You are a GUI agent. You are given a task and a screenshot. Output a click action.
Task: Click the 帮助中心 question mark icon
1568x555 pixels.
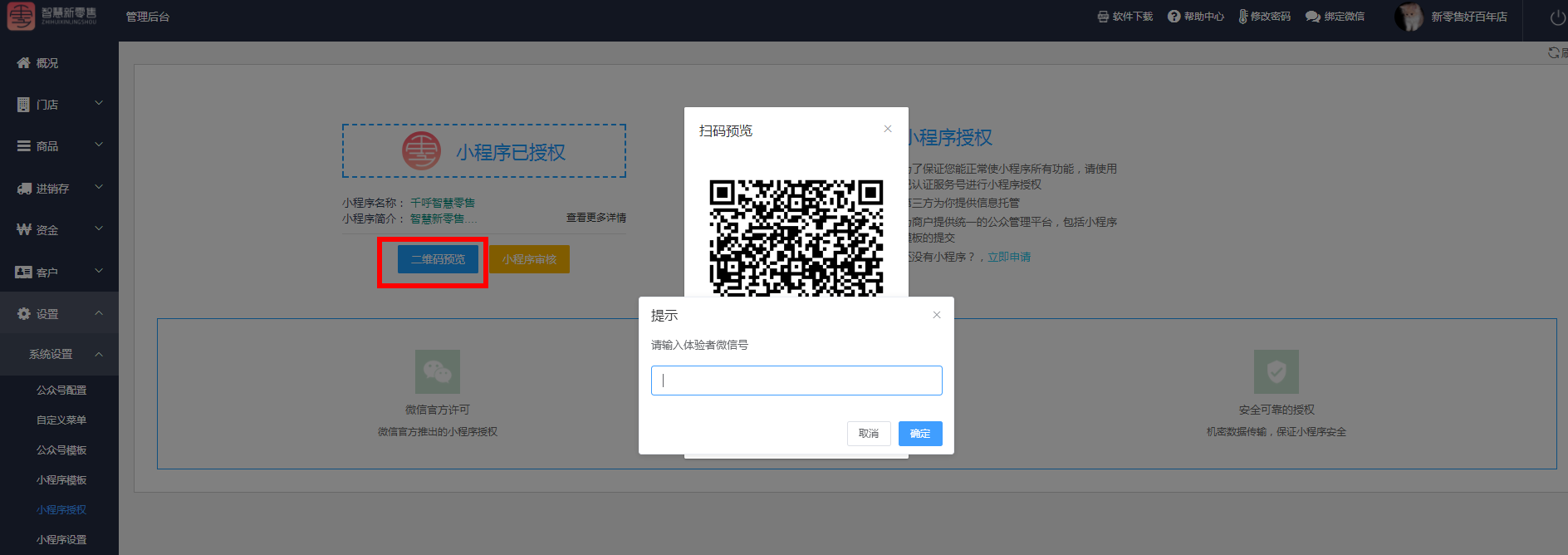point(1174,17)
